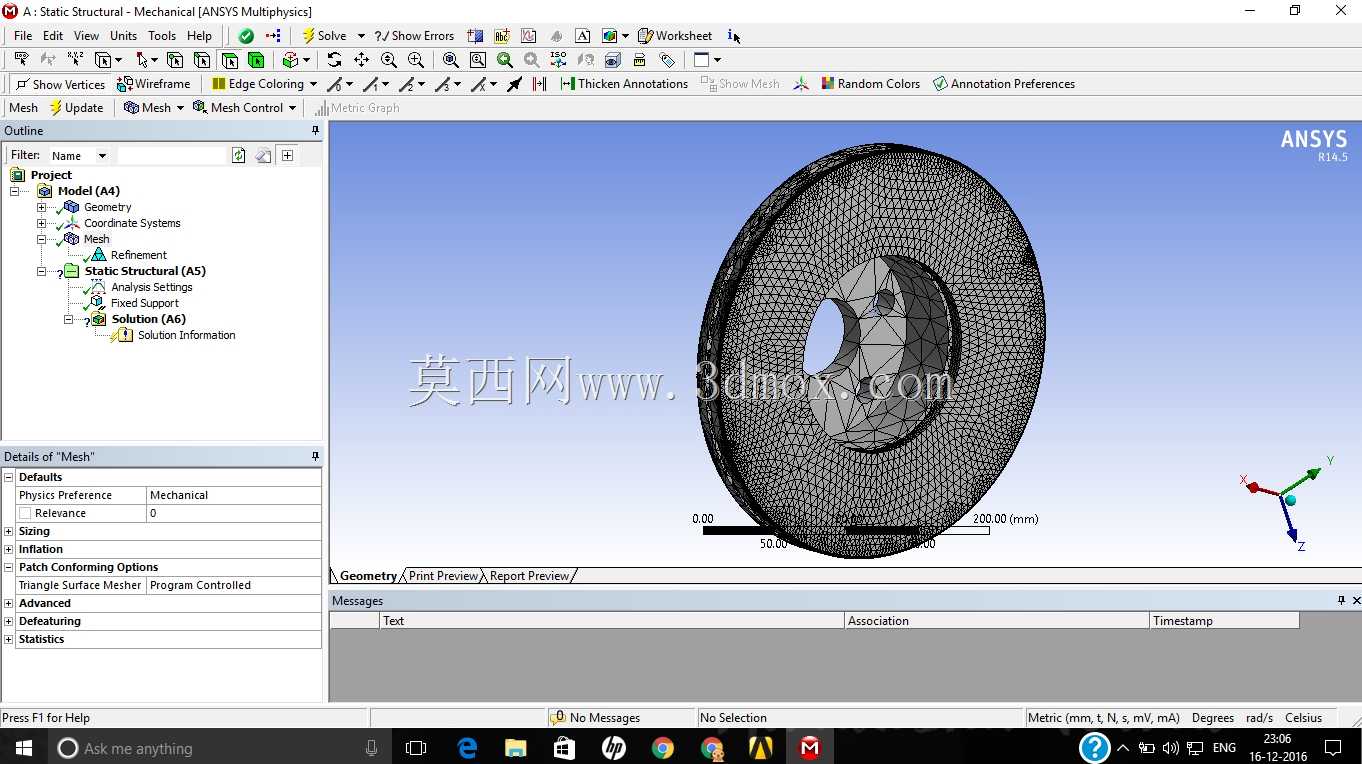Toggle Random Colors
The width and height of the screenshot is (1362, 764).
[x=870, y=84]
